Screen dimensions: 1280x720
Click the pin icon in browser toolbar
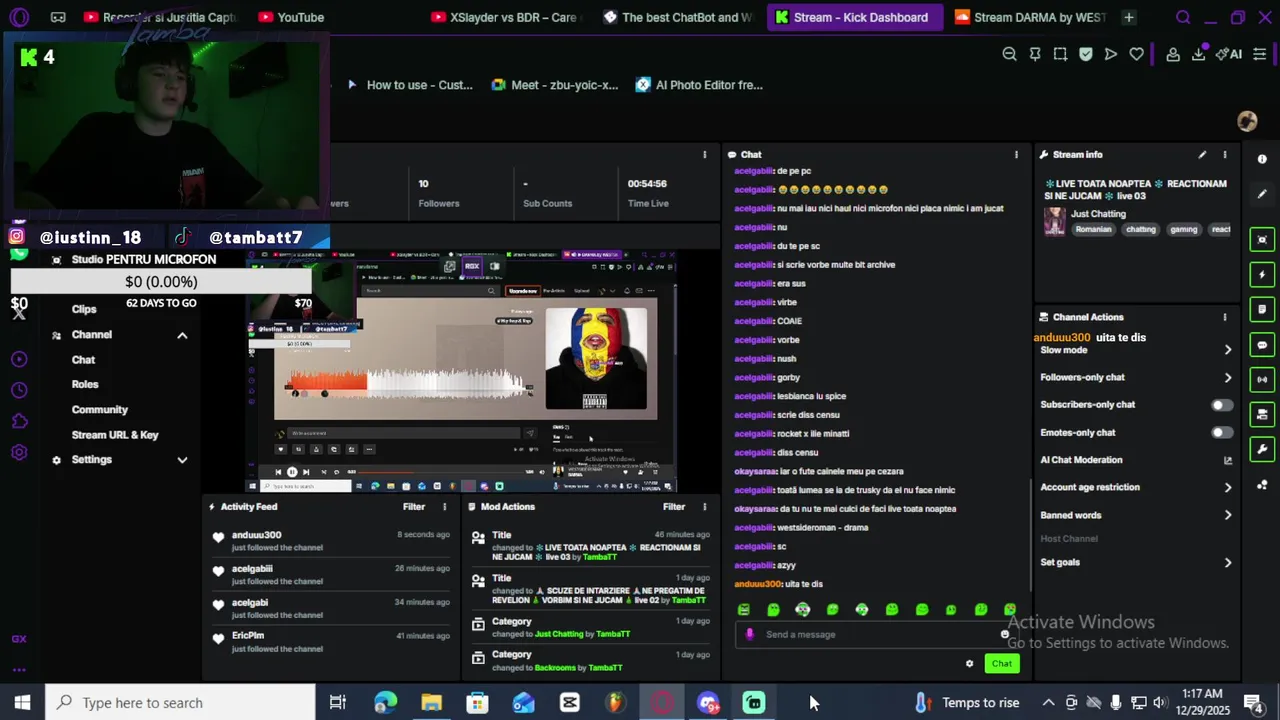point(1035,54)
